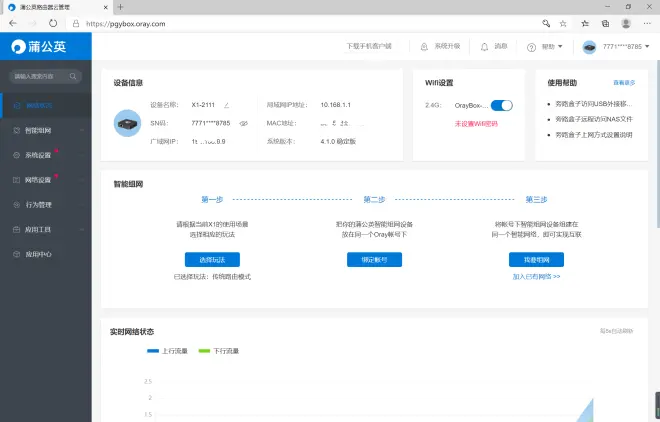Click the 10.168.1.1 LAN IP value
Image resolution: width=660 pixels, height=422 pixels.
point(335,105)
